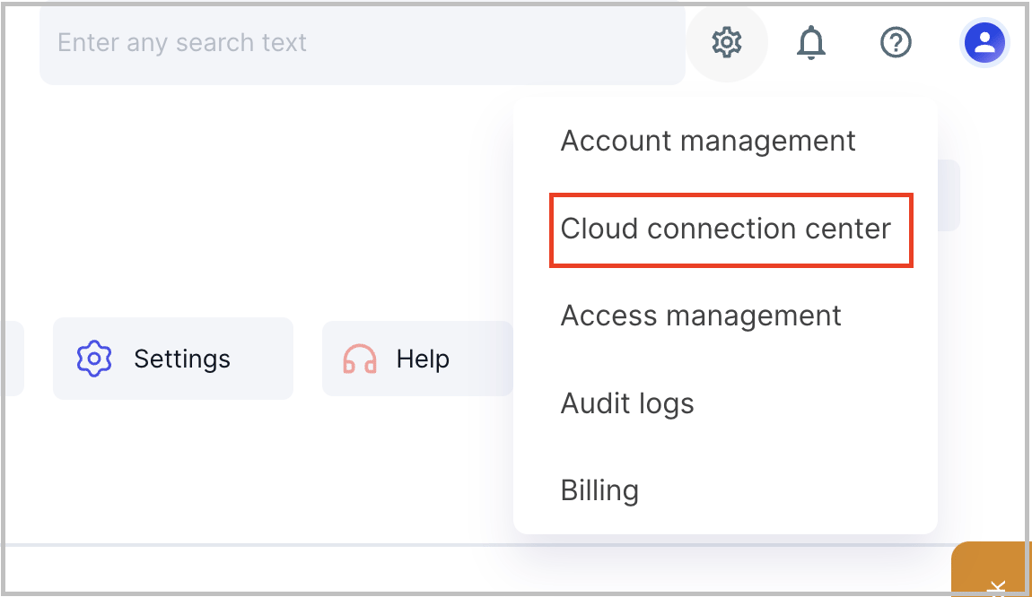Open Account management
This screenshot has width=1032, height=597.
[708, 140]
